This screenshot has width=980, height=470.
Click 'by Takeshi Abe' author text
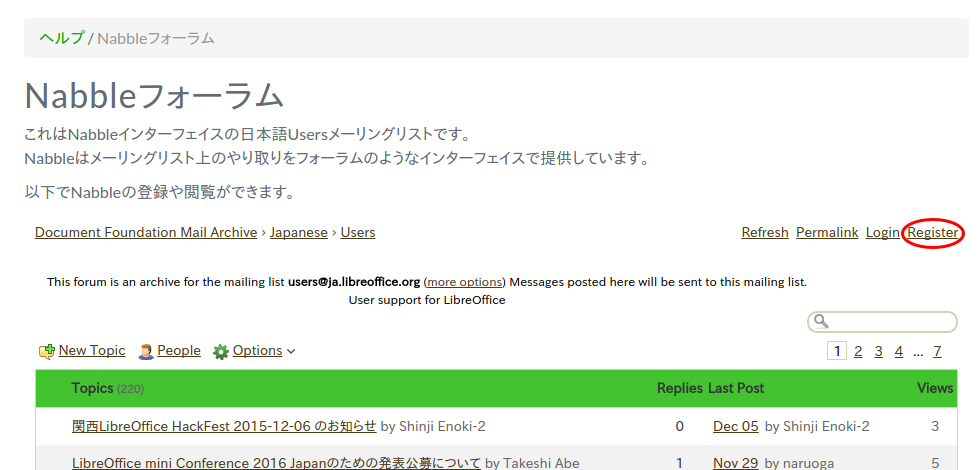click(x=532, y=463)
